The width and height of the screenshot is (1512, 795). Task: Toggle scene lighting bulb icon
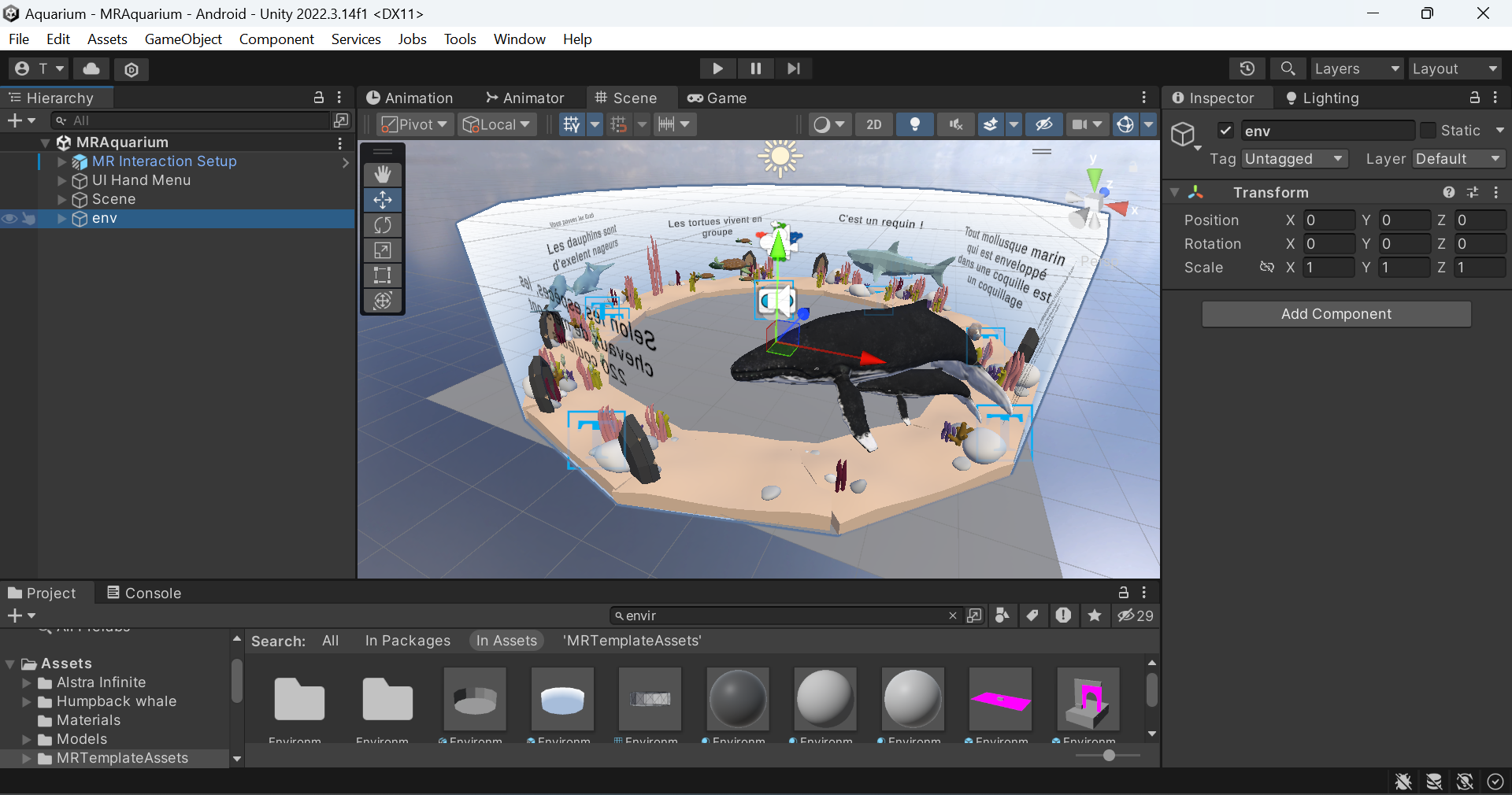click(x=914, y=124)
